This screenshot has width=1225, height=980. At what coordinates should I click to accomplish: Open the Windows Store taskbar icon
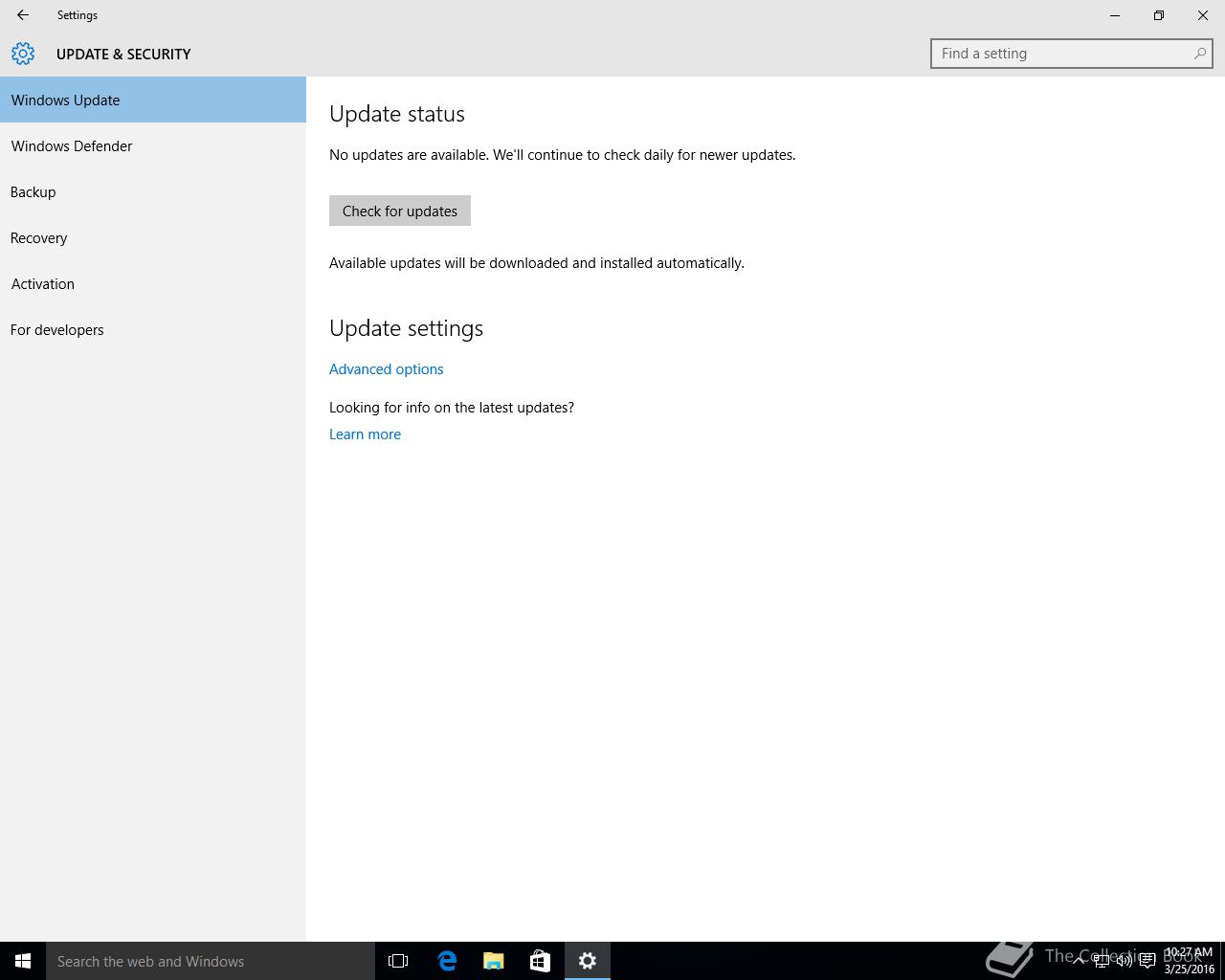click(x=540, y=961)
